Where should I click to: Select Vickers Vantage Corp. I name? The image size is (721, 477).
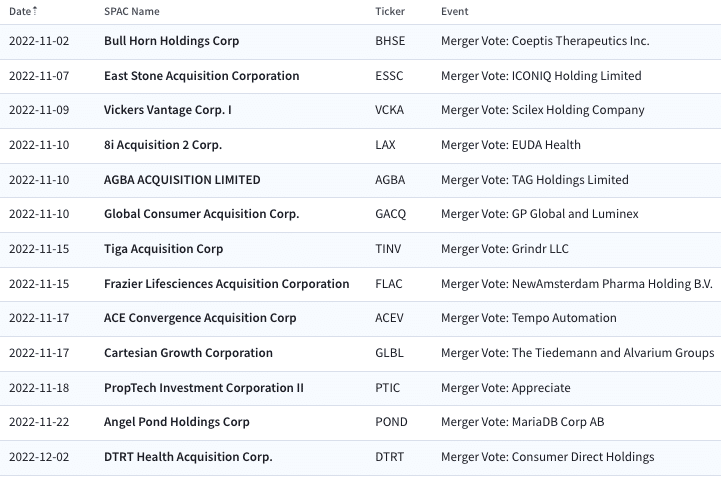[167, 110]
